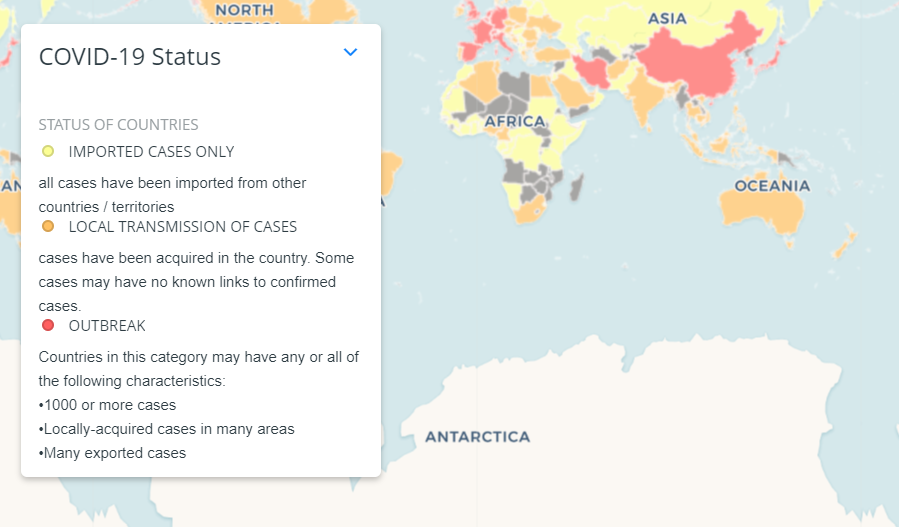
Task: Click the ANTARCTICA continent label
Action: [478, 437]
